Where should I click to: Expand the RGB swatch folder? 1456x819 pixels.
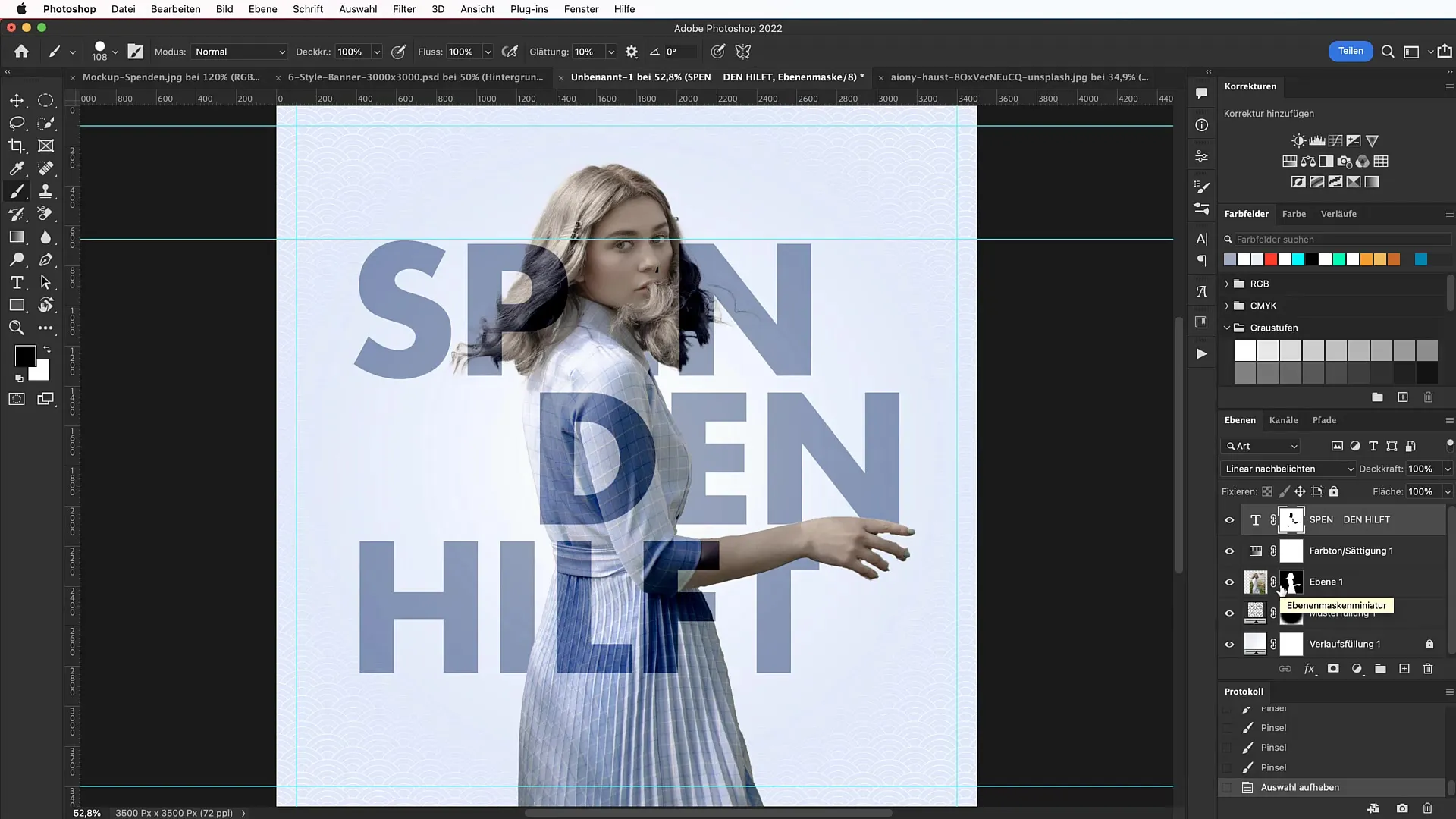[1227, 284]
